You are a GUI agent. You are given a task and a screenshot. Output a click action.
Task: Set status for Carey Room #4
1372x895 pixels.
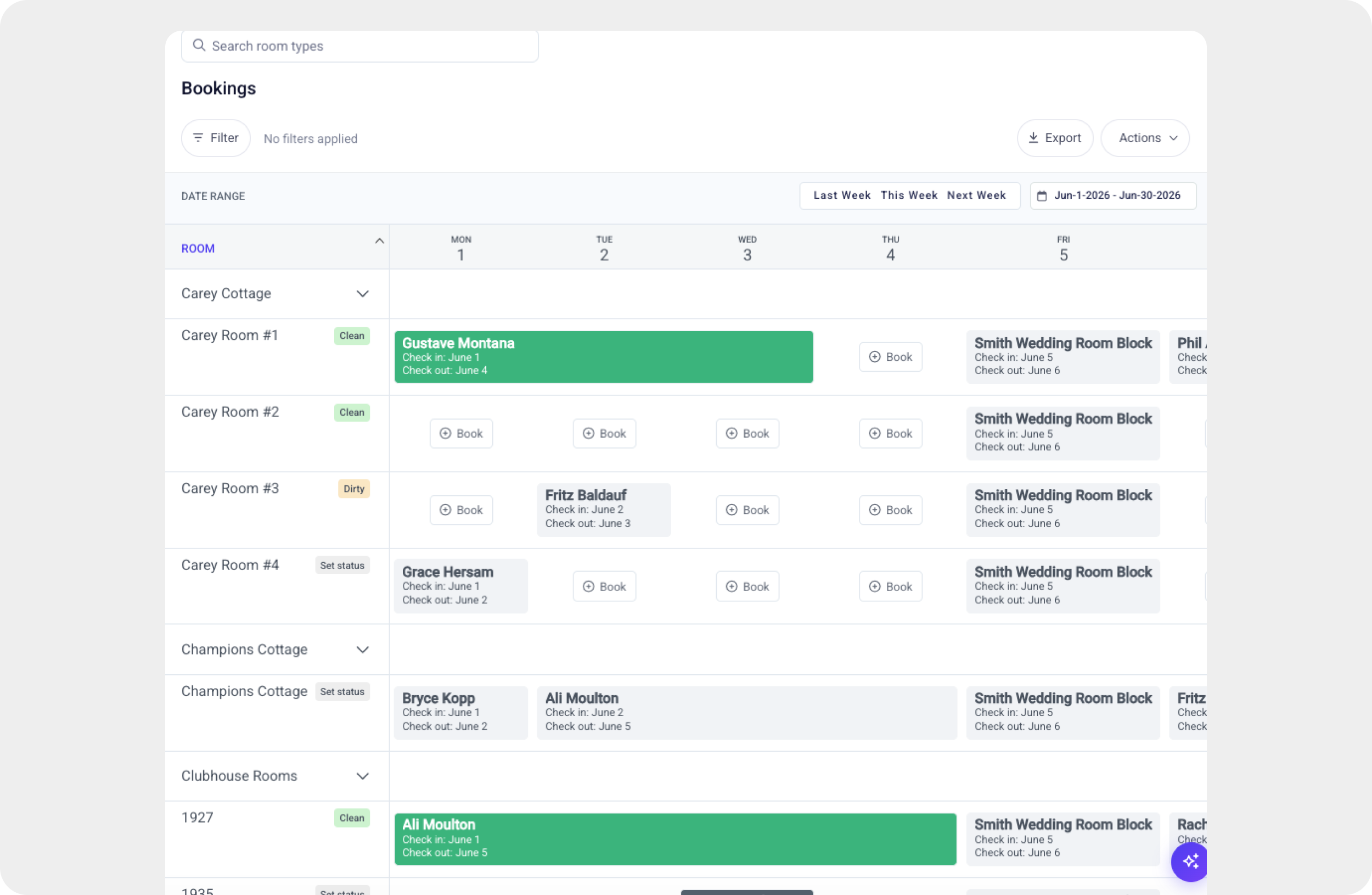click(342, 566)
